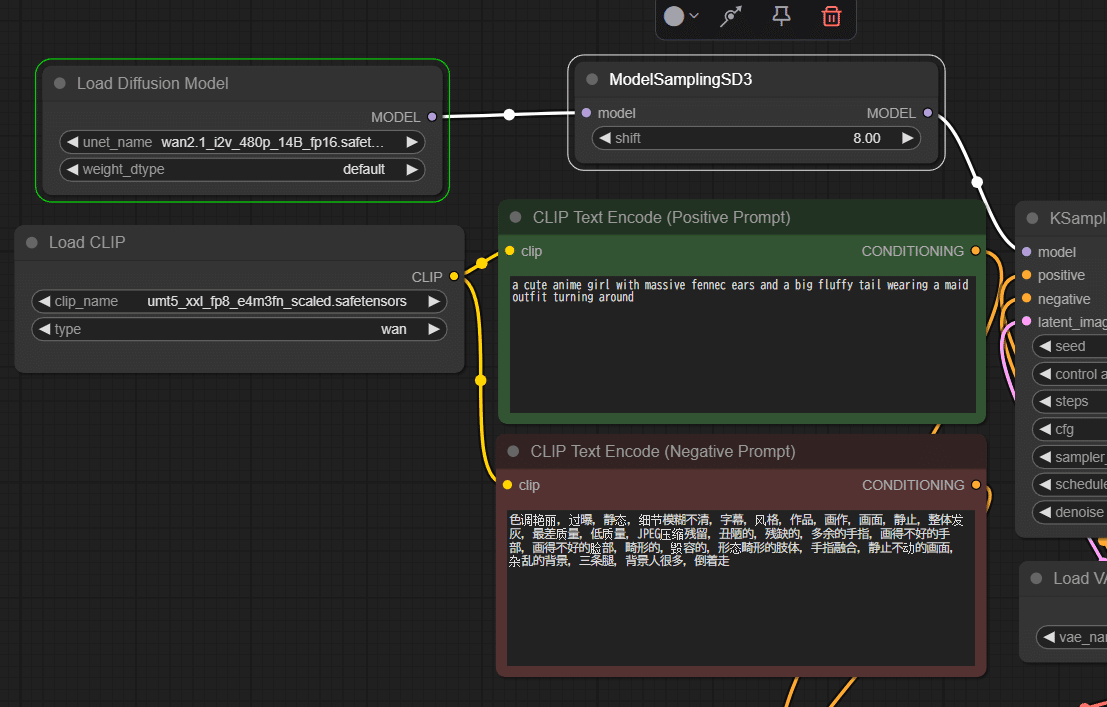Open the type wan dropdown

pos(239,329)
